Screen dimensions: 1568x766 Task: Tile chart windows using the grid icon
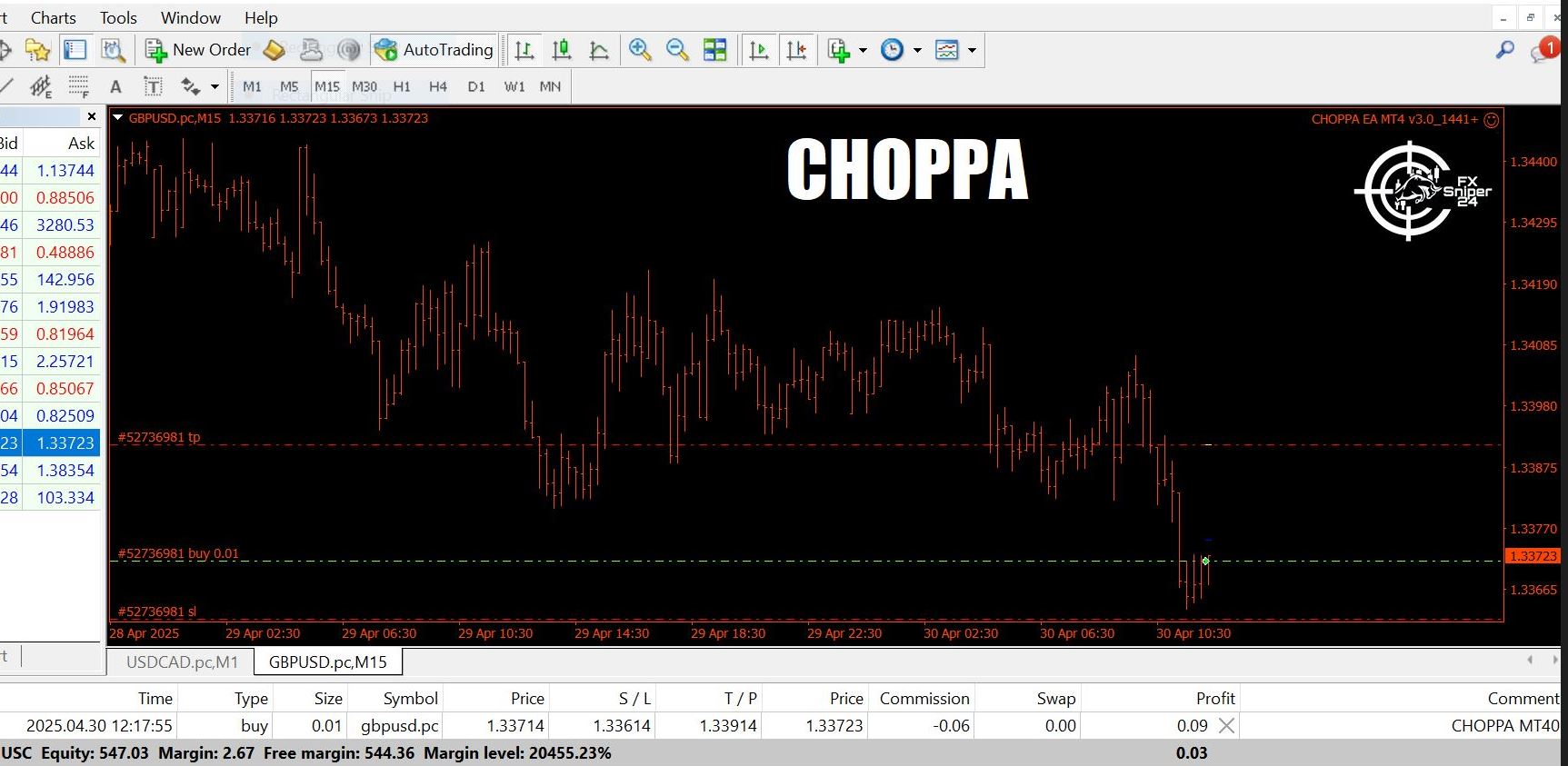pos(715,50)
